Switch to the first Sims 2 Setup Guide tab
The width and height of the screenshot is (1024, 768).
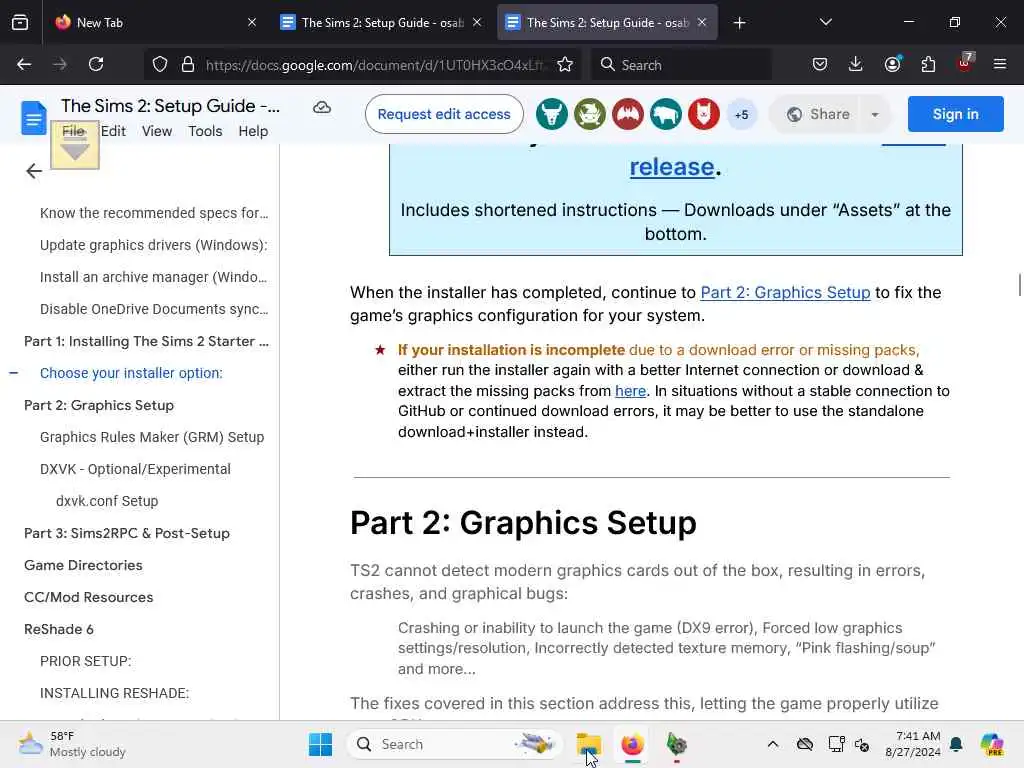(x=381, y=22)
